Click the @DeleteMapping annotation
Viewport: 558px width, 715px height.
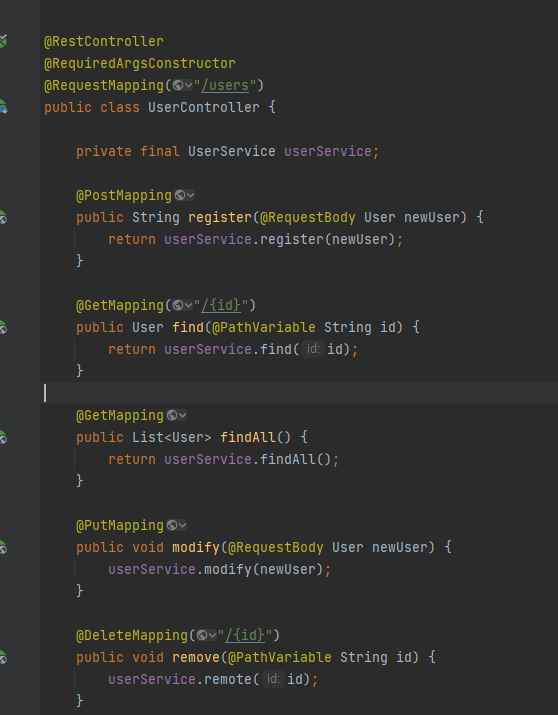click(132, 635)
